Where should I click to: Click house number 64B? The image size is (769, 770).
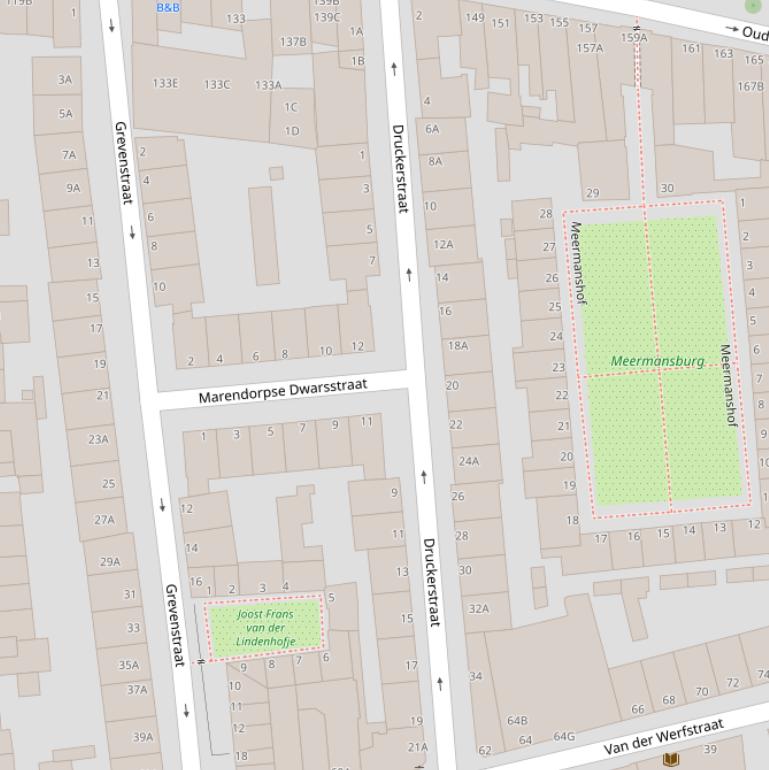pos(517,720)
